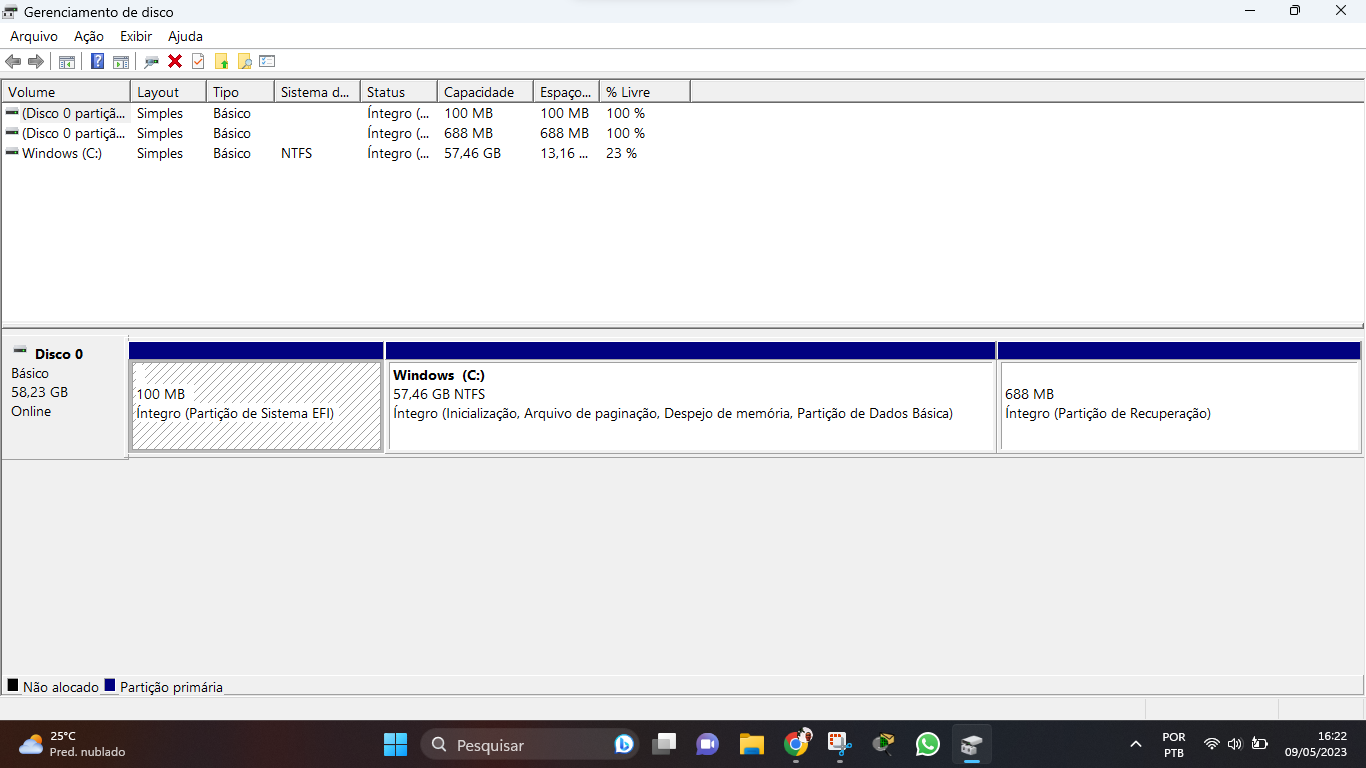This screenshot has width=1366, height=768.
Task: Open Bing chat icon in search box
Action: [x=623, y=744]
